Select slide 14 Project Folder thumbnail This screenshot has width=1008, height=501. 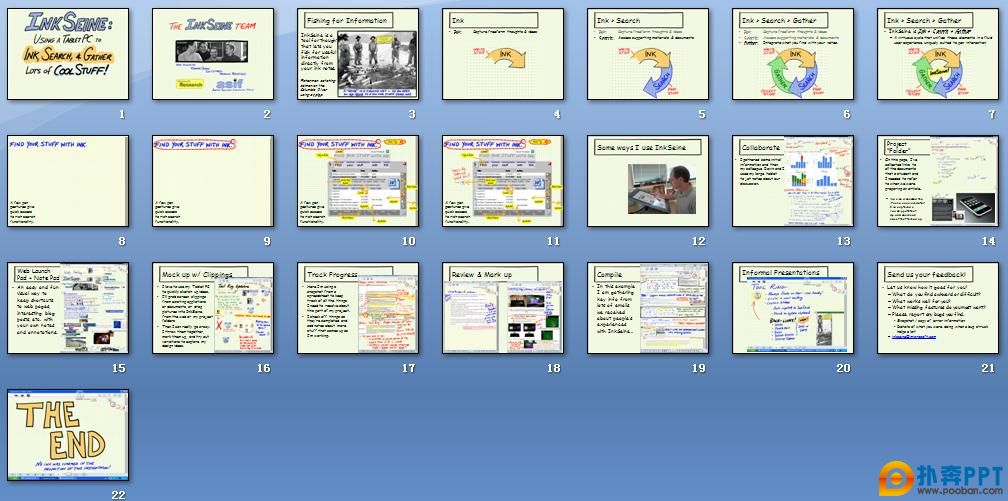tap(938, 181)
